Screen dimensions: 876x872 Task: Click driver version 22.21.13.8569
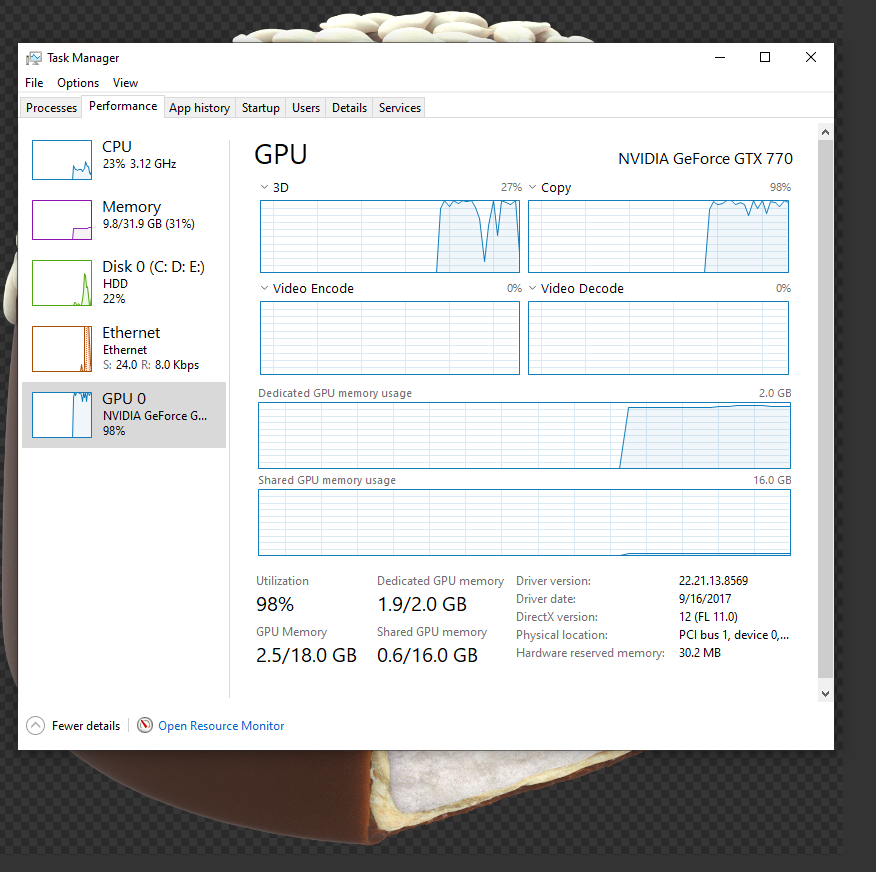pos(713,580)
